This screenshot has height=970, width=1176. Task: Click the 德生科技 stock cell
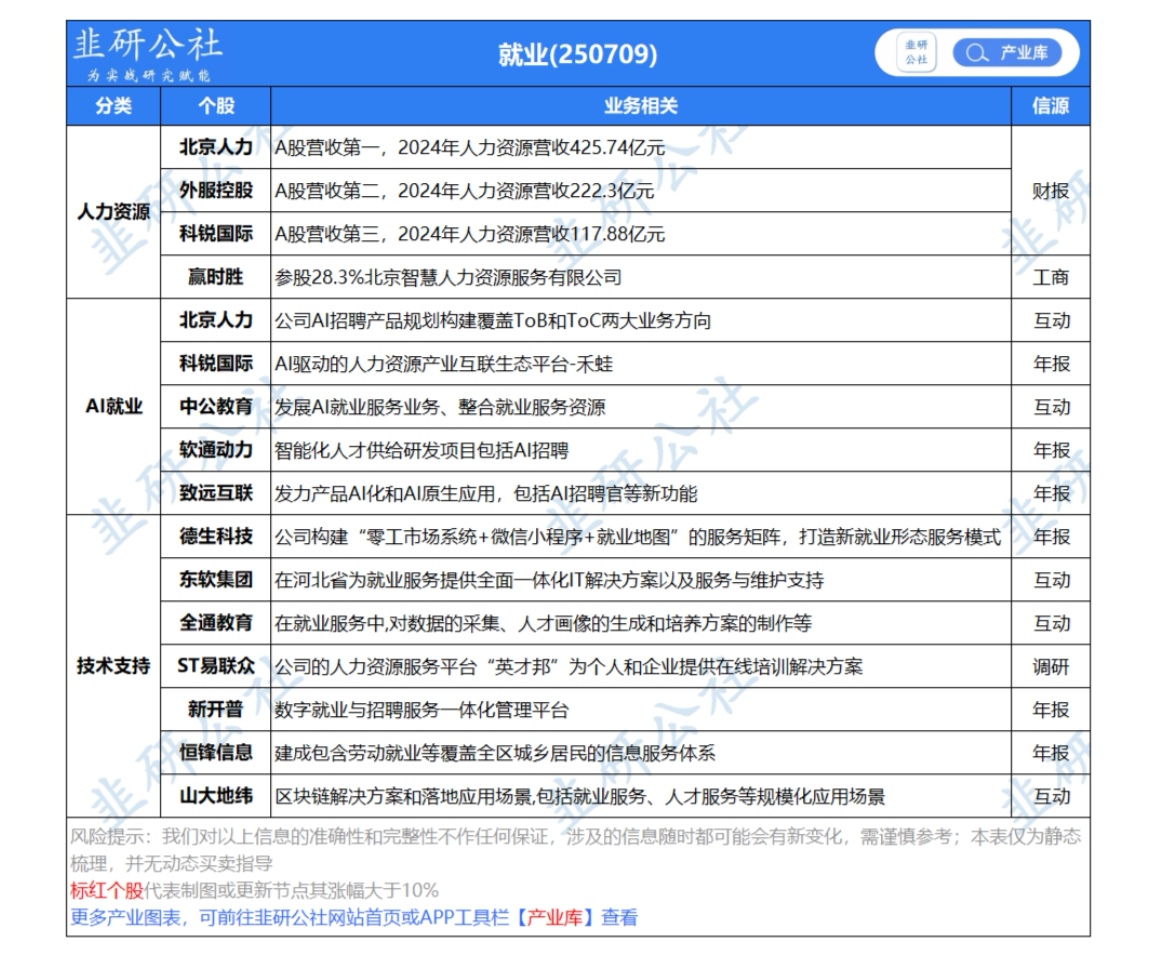click(216, 536)
